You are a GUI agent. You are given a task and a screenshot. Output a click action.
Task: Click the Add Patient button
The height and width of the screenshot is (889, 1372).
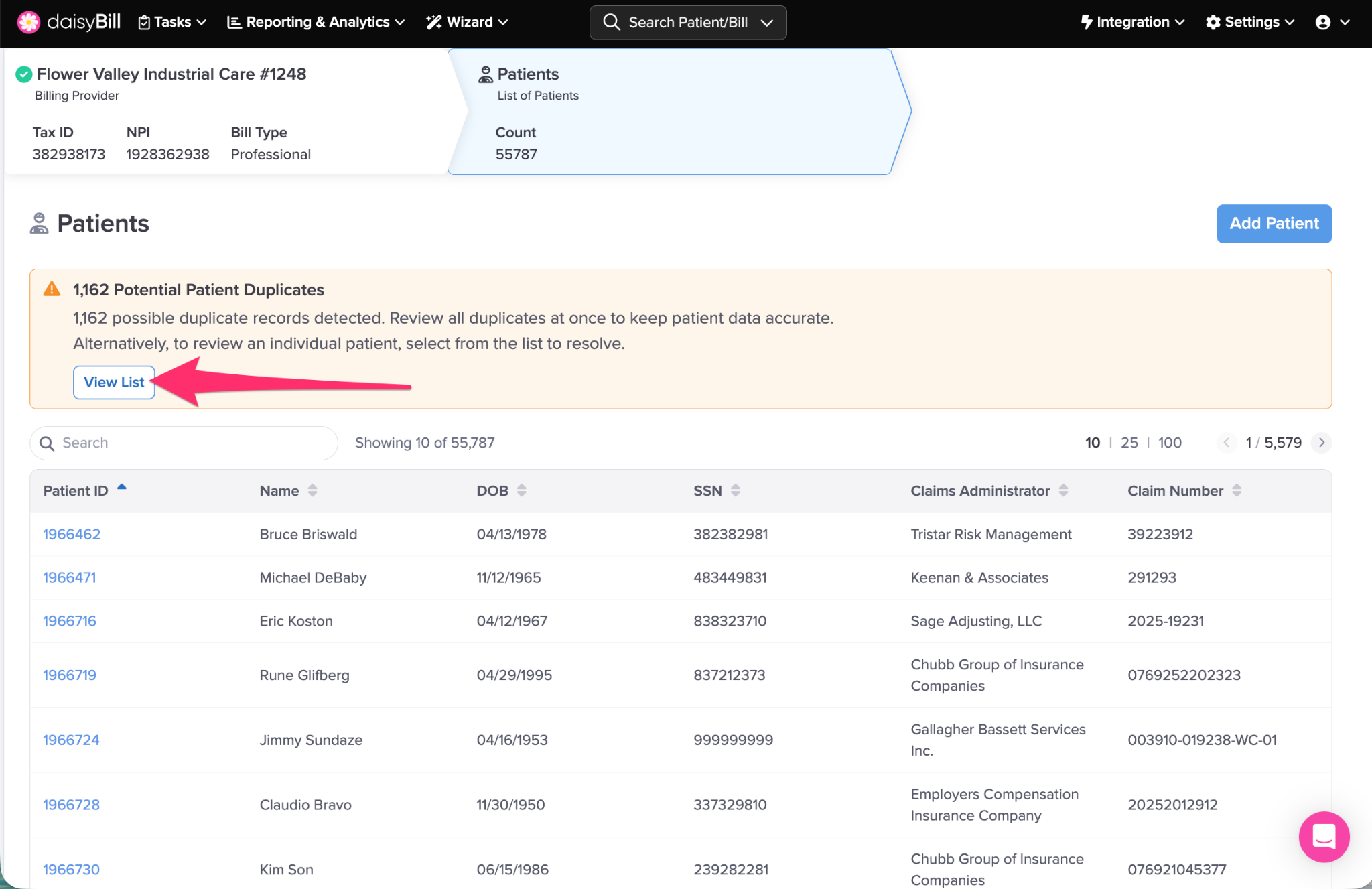click(1274, 224)
